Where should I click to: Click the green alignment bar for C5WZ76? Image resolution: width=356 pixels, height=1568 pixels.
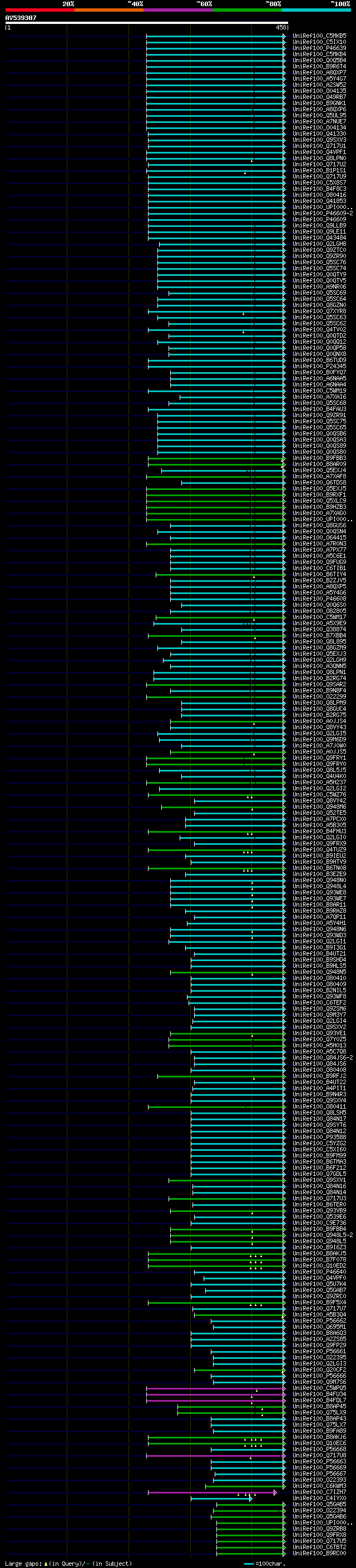[x=216, y=794]
